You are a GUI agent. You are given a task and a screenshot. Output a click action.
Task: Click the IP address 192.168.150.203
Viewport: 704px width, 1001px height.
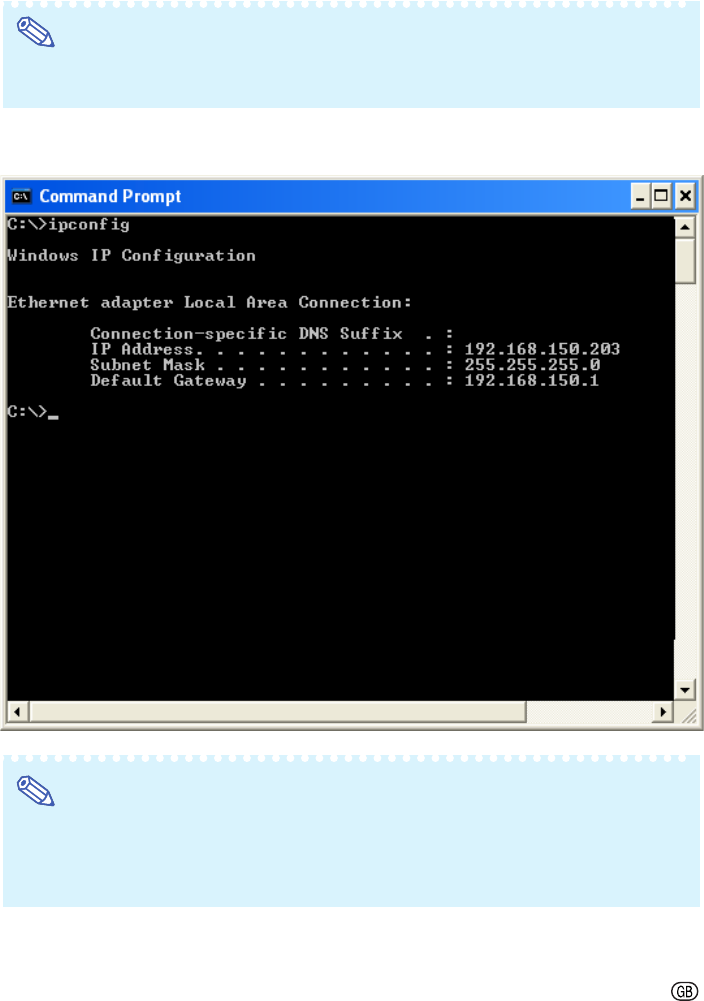[x=542, y=349]
